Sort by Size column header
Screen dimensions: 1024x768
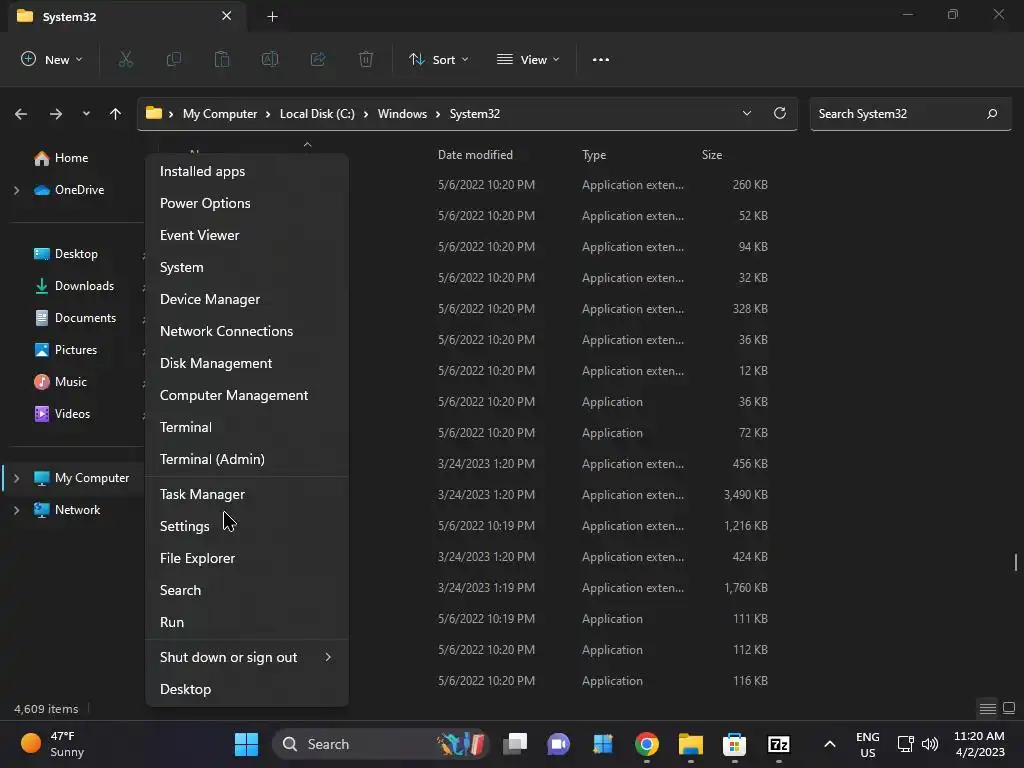click(x=712, y=155)
